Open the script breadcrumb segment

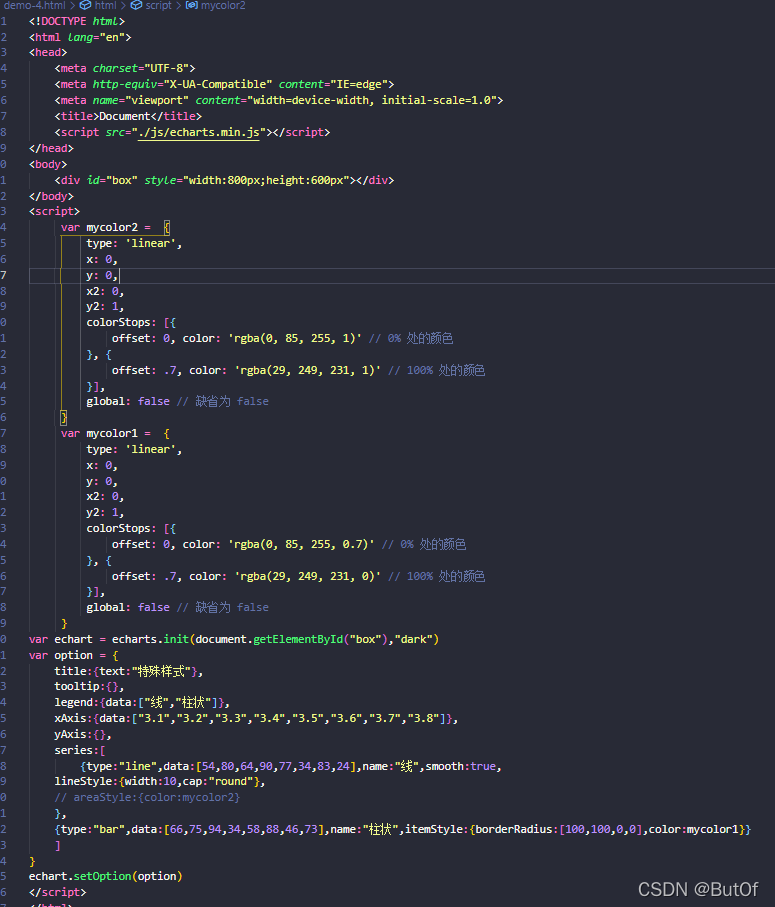coord(158,5)
